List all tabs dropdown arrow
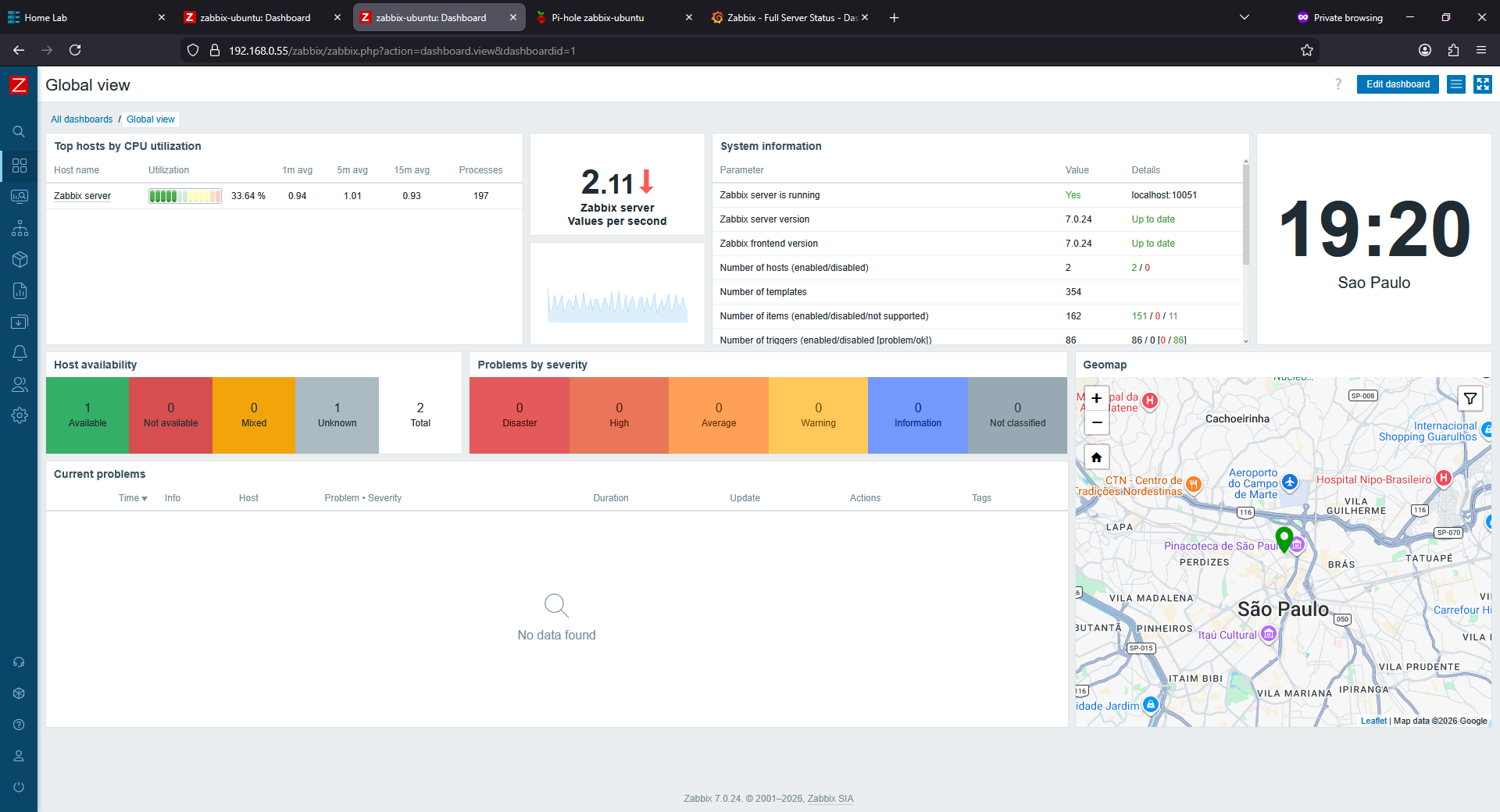This screenshot has height=812, width=1500. [x=1245, y=17]
